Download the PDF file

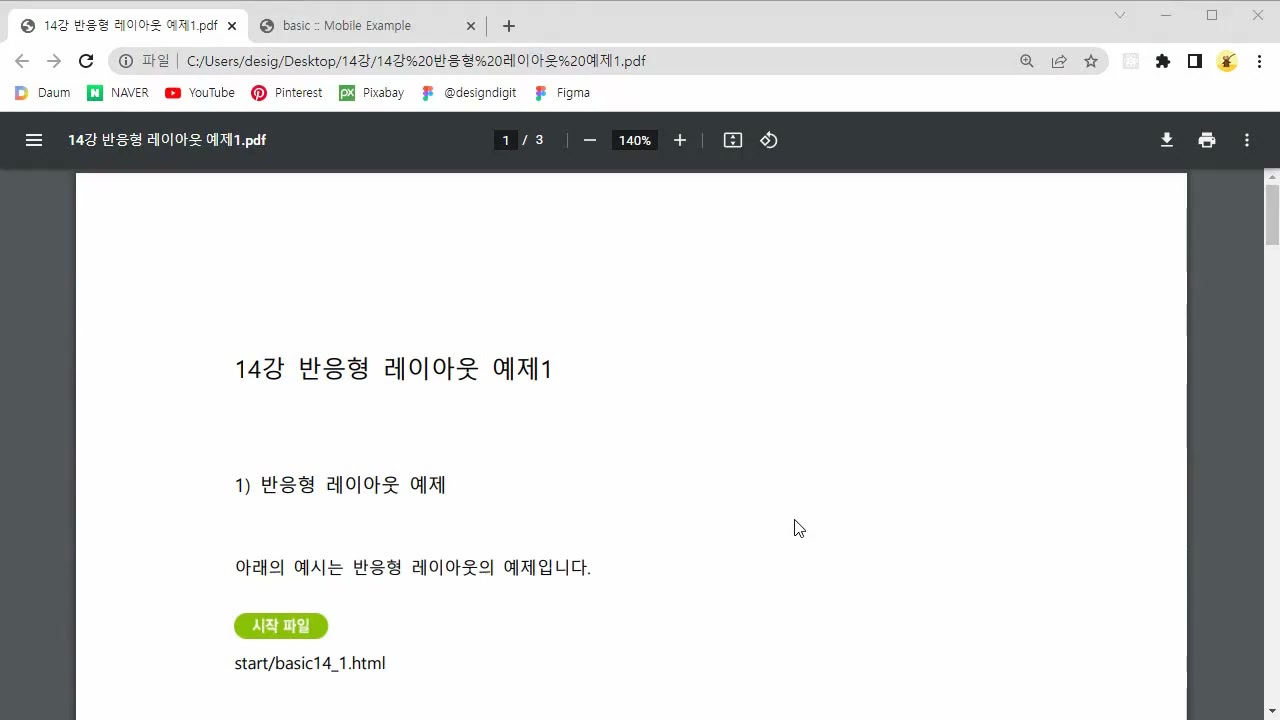pyautogui.click(x=1166, y=140)
